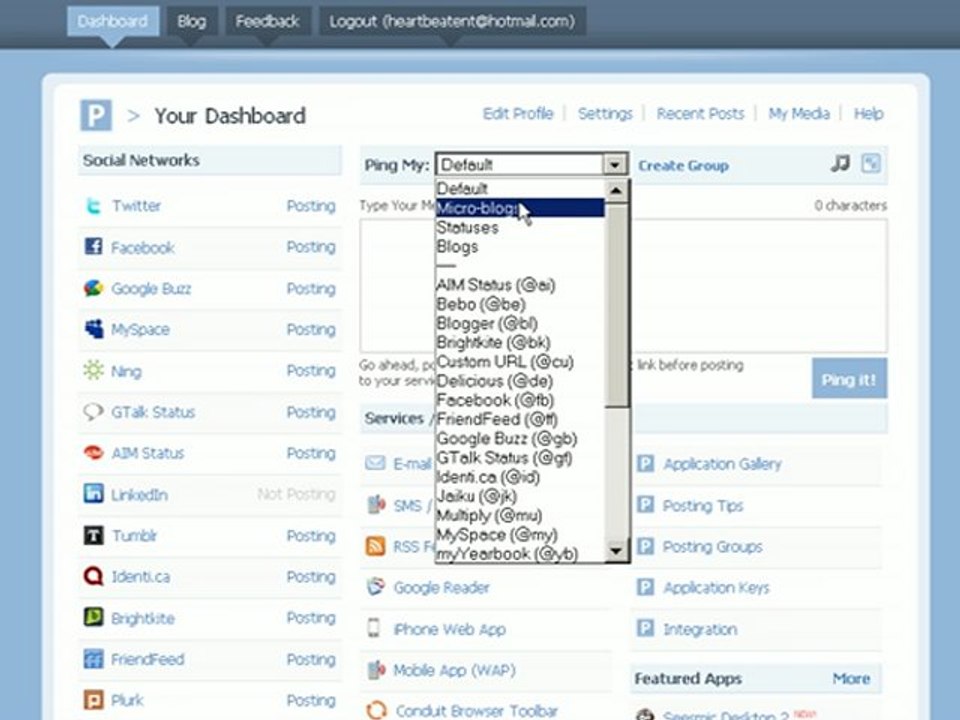The image size is (960, 720).
Task: Choose Blogger (@bl) option
Action: 520,323
